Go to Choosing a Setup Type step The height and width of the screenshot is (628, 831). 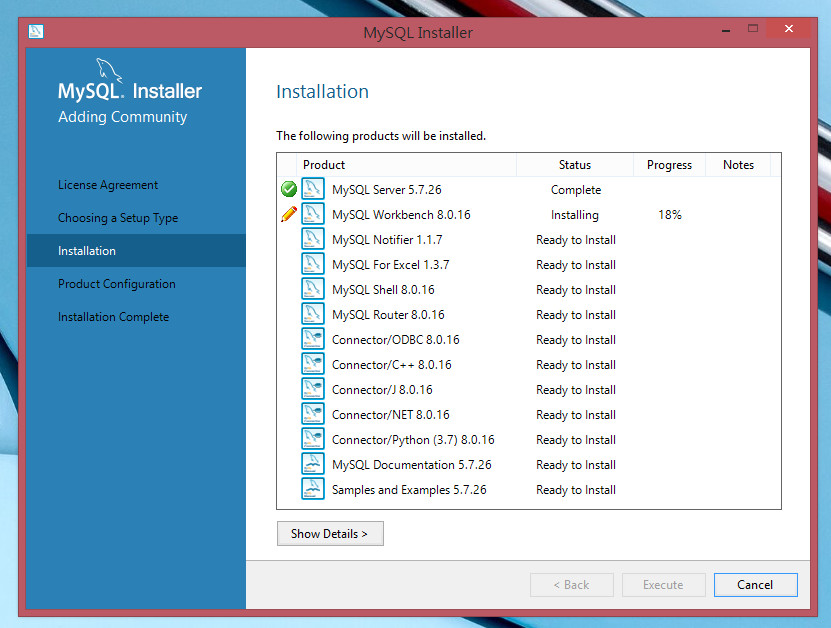(x=118, y=218)
